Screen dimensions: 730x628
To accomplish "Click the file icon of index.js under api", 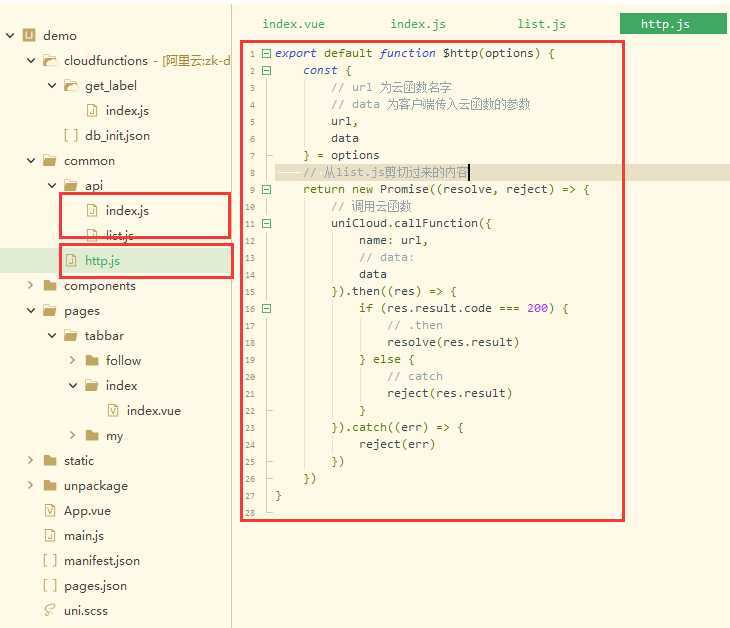I will pos(92,210).
